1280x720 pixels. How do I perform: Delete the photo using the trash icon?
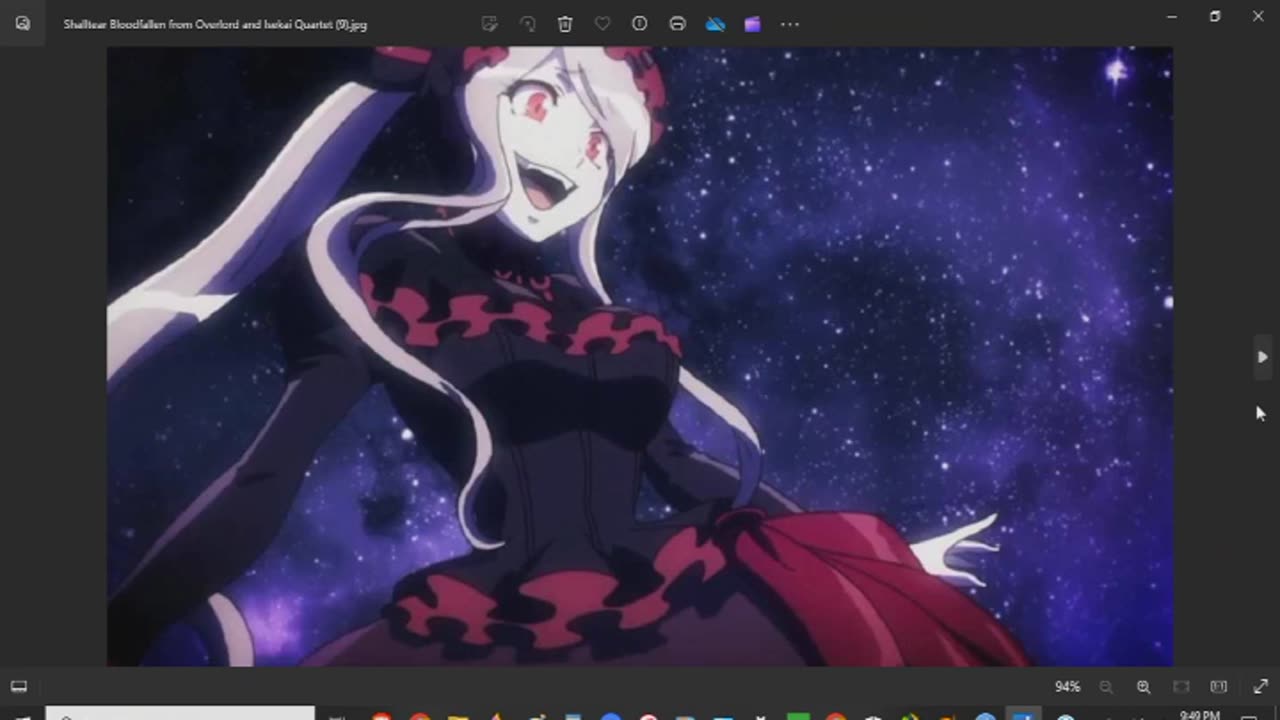coord(565,24)
